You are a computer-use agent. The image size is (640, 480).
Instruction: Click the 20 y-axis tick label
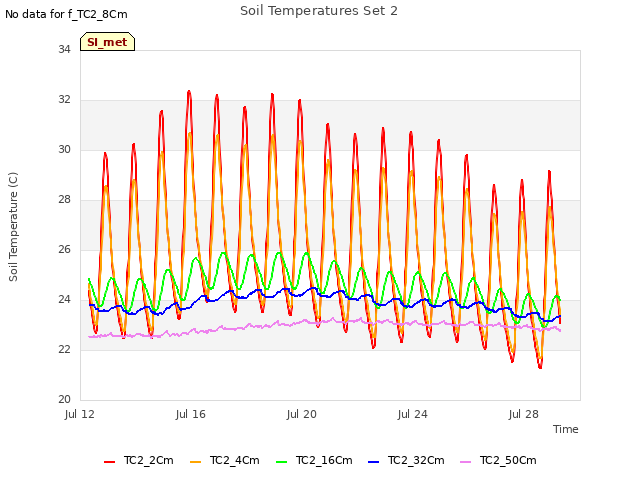(x=64, y=399)
